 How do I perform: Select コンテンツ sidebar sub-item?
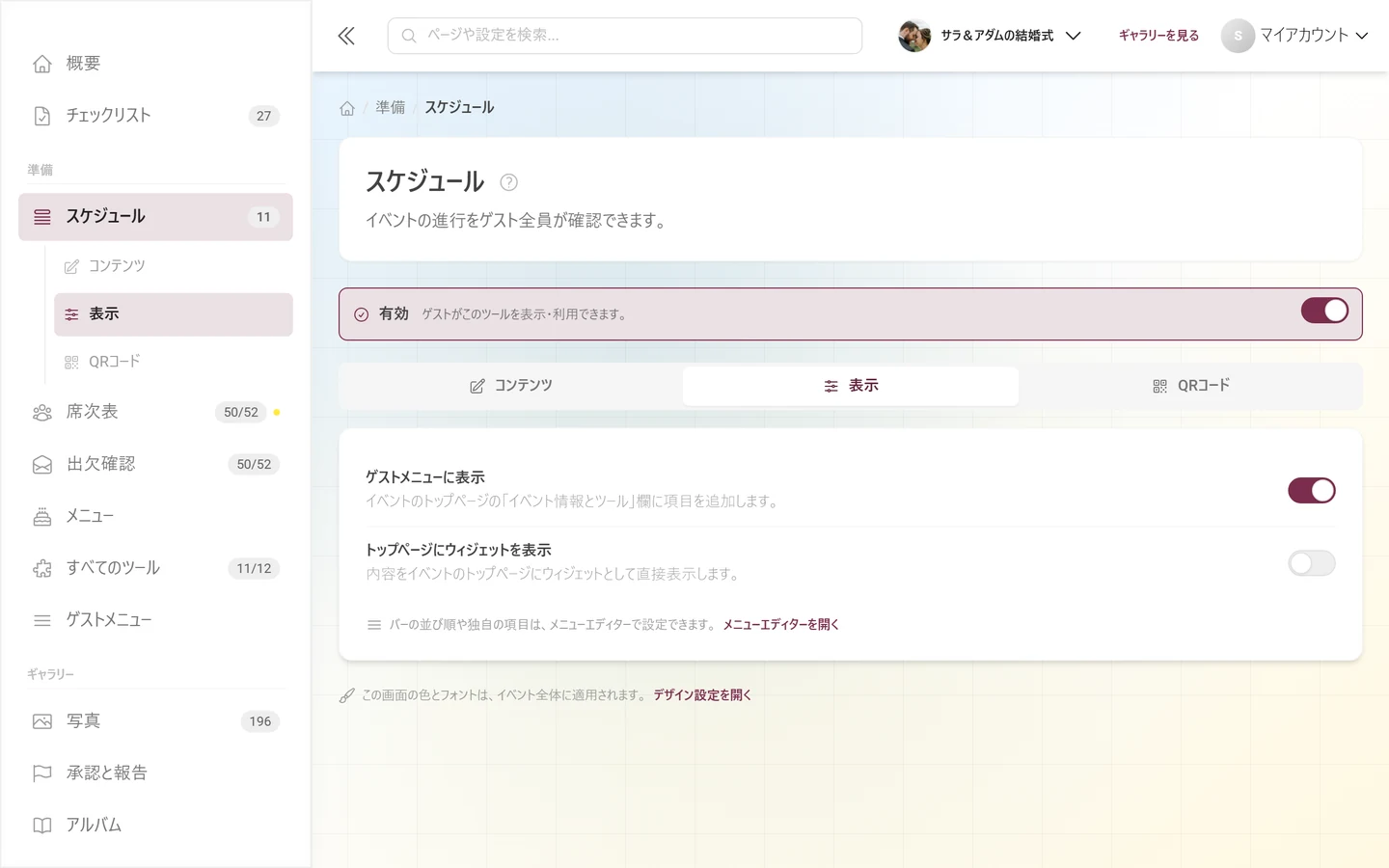click(173, 266)
